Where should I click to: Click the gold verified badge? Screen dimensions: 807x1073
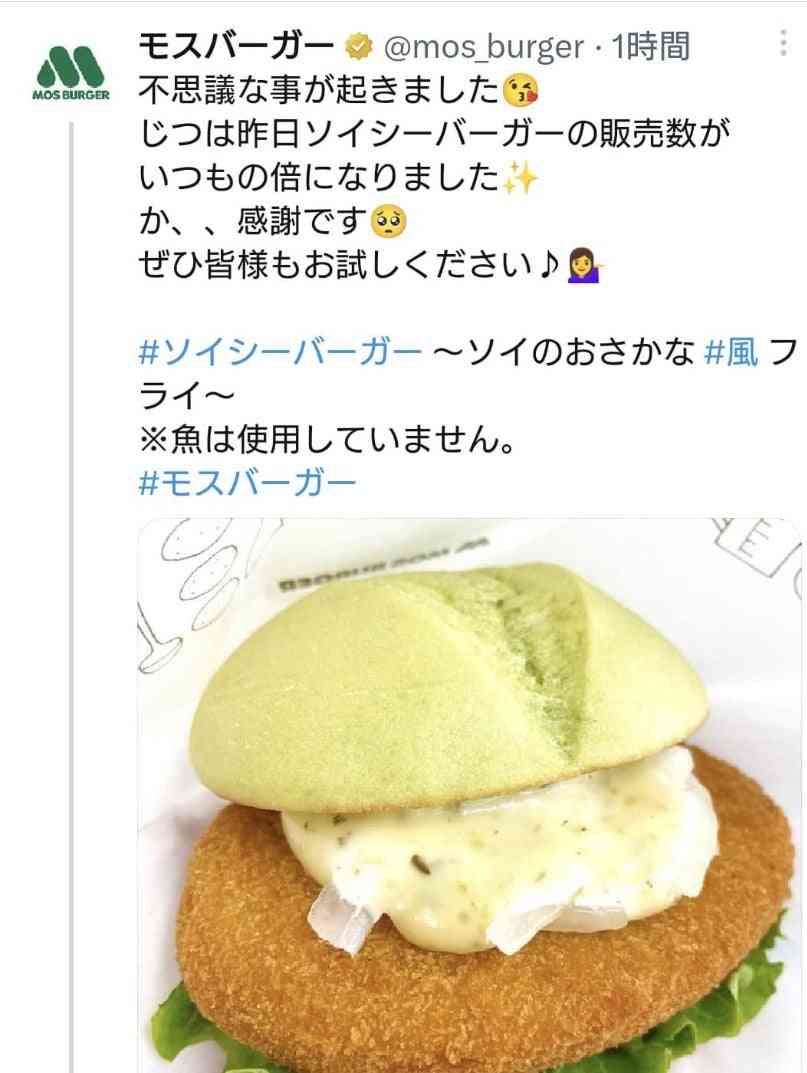pyautogui.click(x=357, y=47)
